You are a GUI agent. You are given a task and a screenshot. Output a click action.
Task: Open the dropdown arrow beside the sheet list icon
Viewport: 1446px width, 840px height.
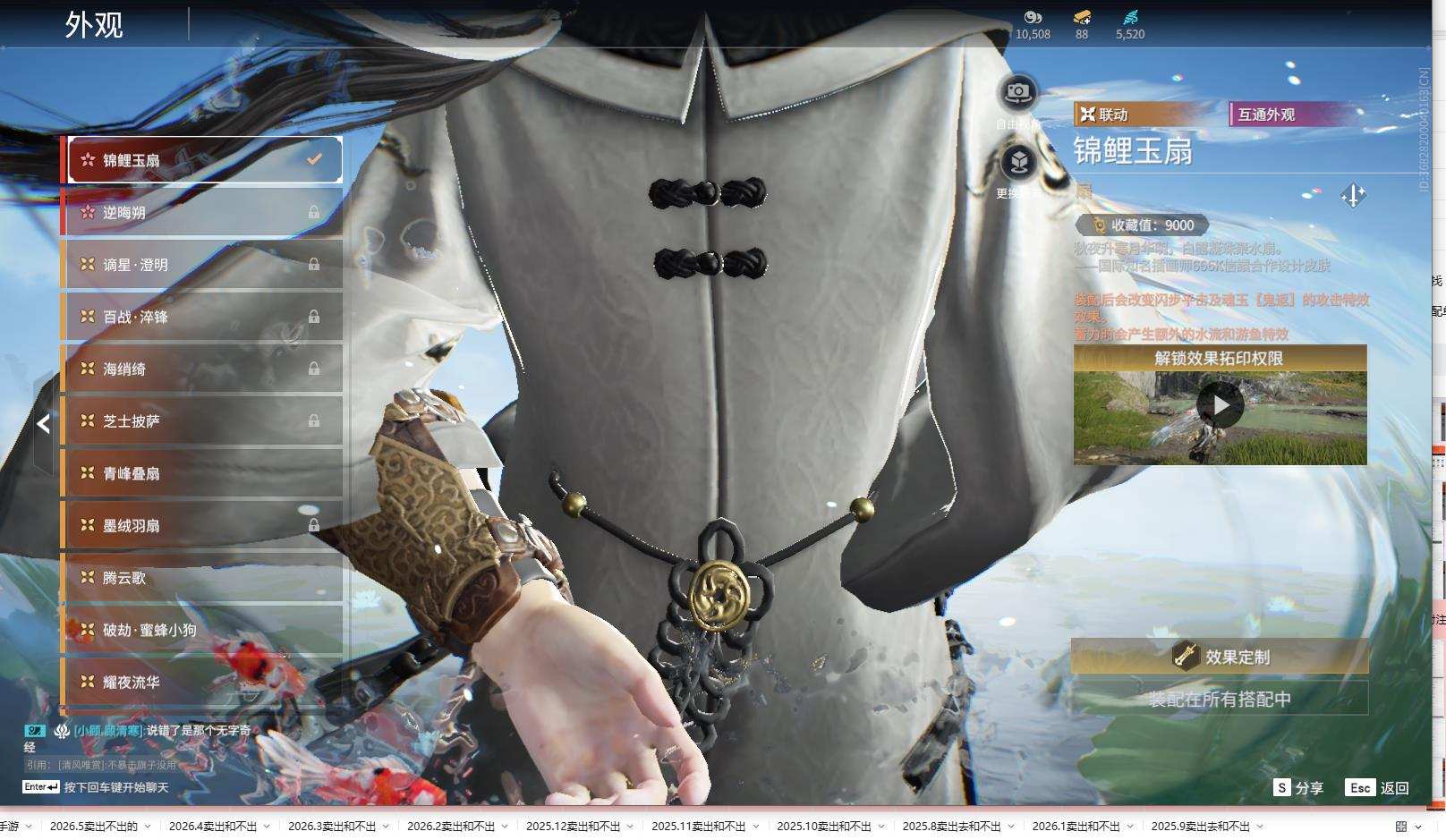pyautogui.click(x=1418, y=827)
